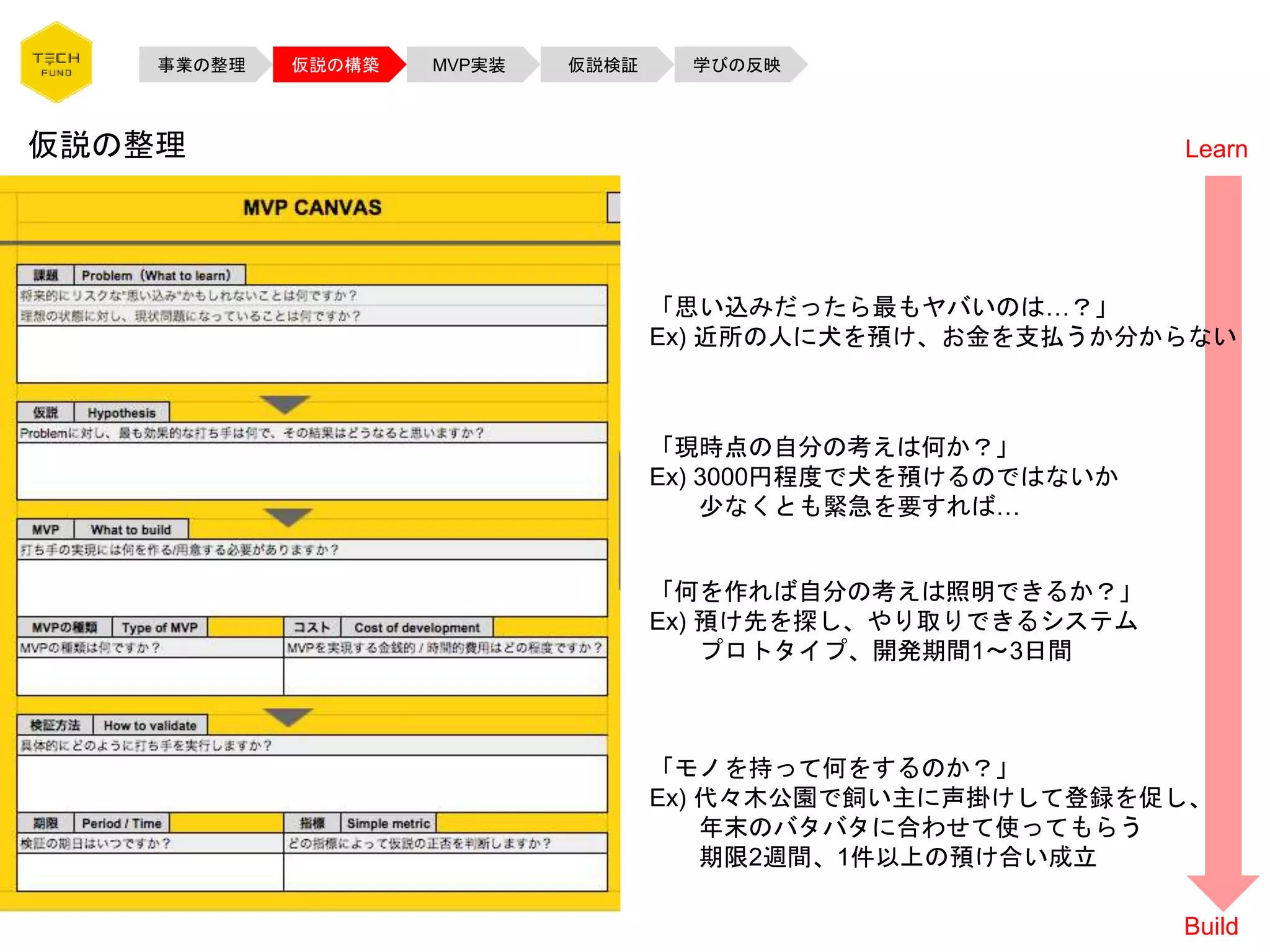Click into the Cost of development field
The image size is (1270, 952).
(445, 676)
